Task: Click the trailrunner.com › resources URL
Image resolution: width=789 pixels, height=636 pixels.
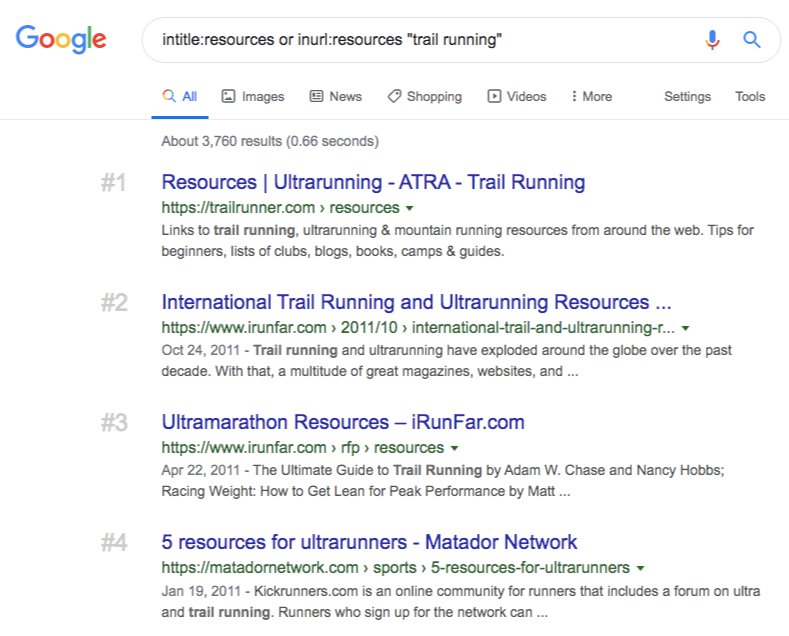Action: (280, 207)
